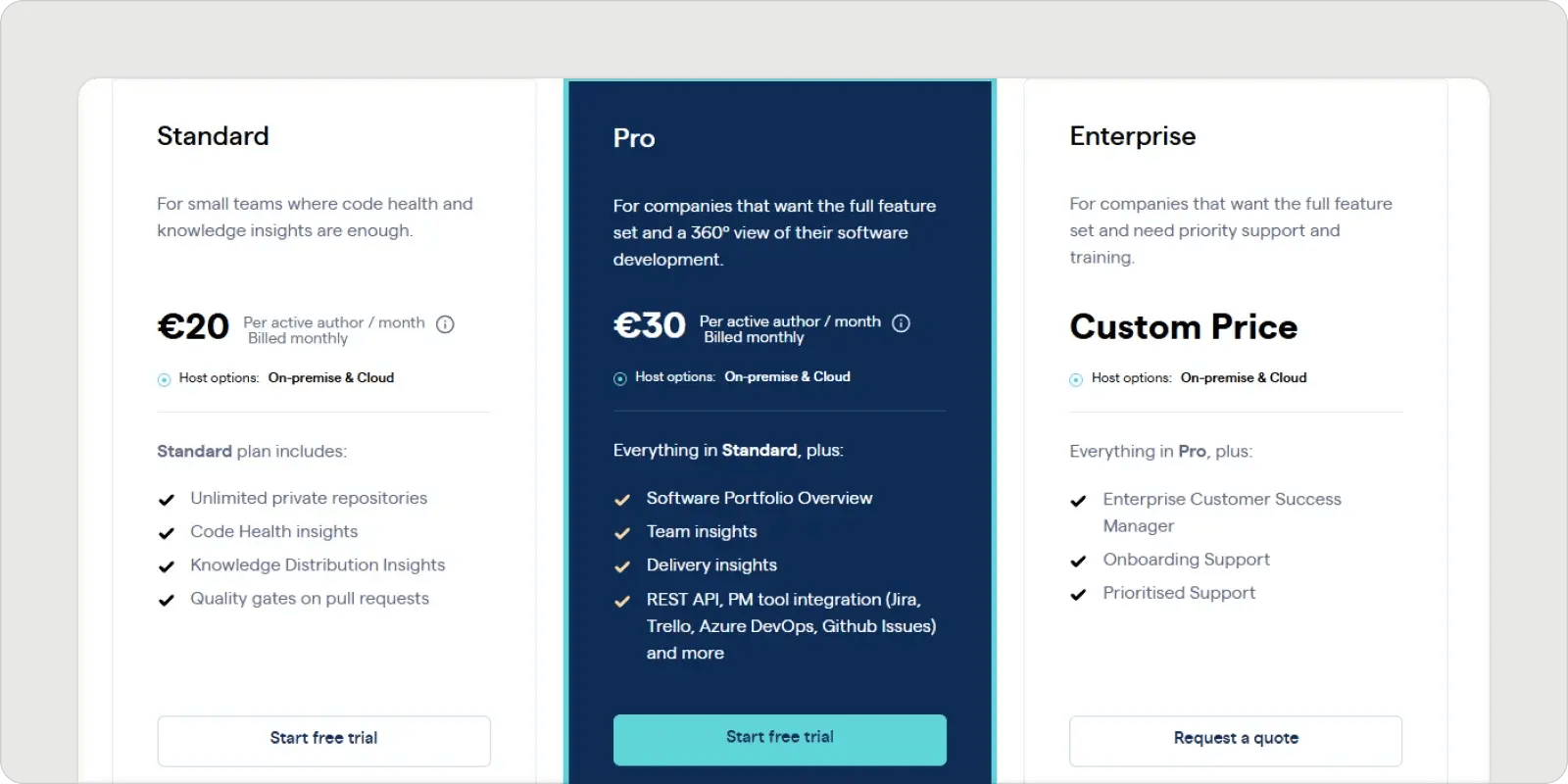1568x784 pixels.
Task: Click the Enterprise plan host options bullet icon
Action: [x=1076, y=380]
